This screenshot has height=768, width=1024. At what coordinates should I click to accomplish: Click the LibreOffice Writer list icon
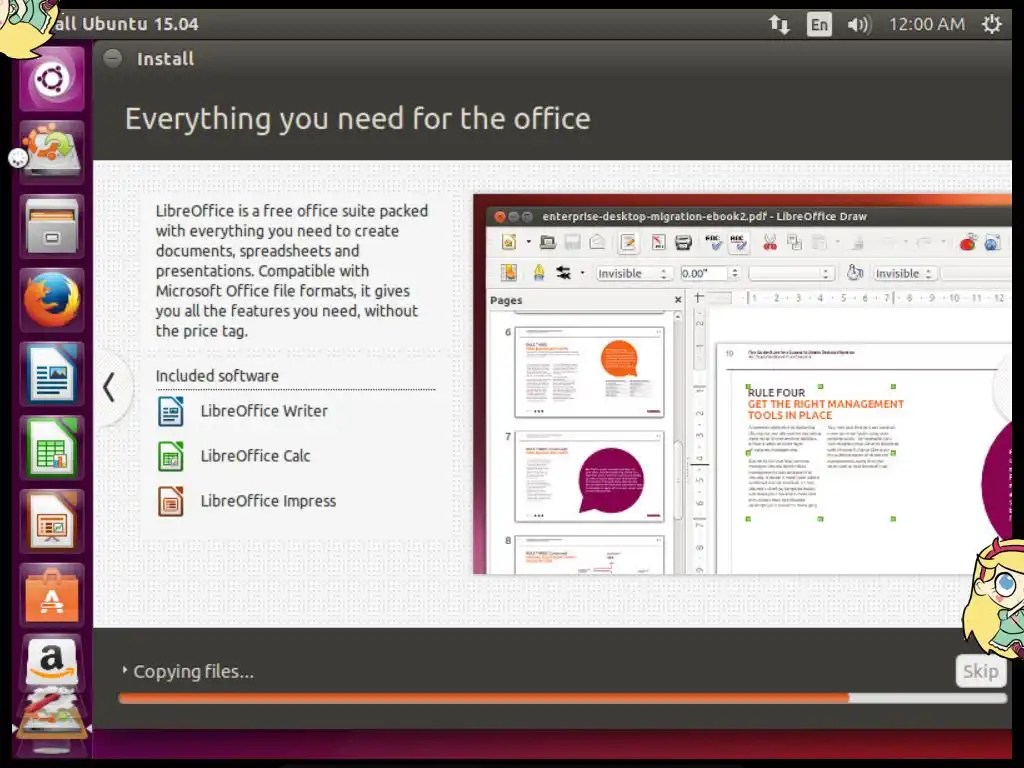tap(170, 411)
